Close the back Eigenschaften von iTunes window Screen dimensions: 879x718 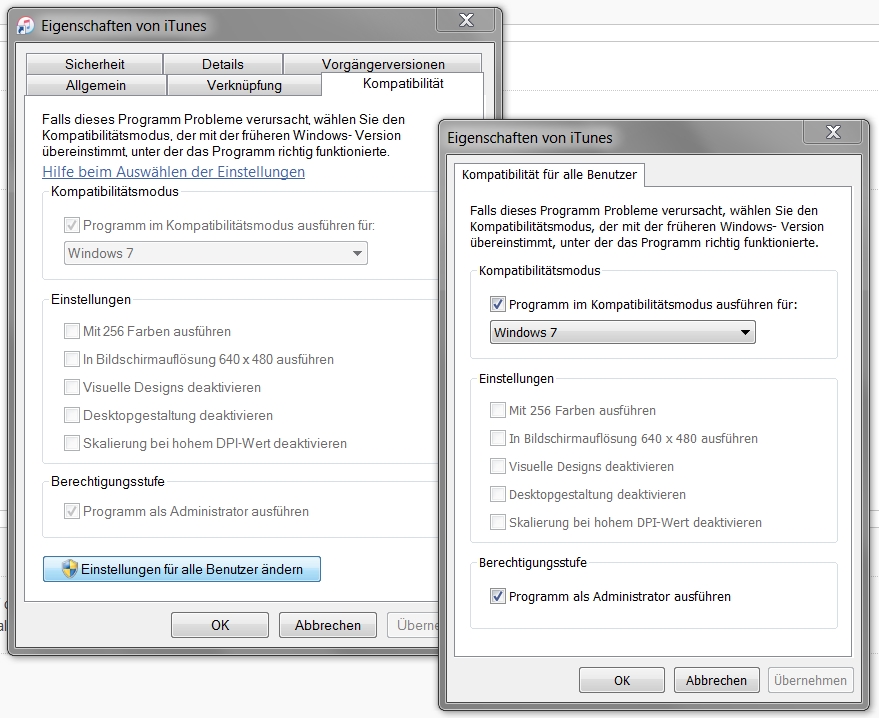[466, 20]
